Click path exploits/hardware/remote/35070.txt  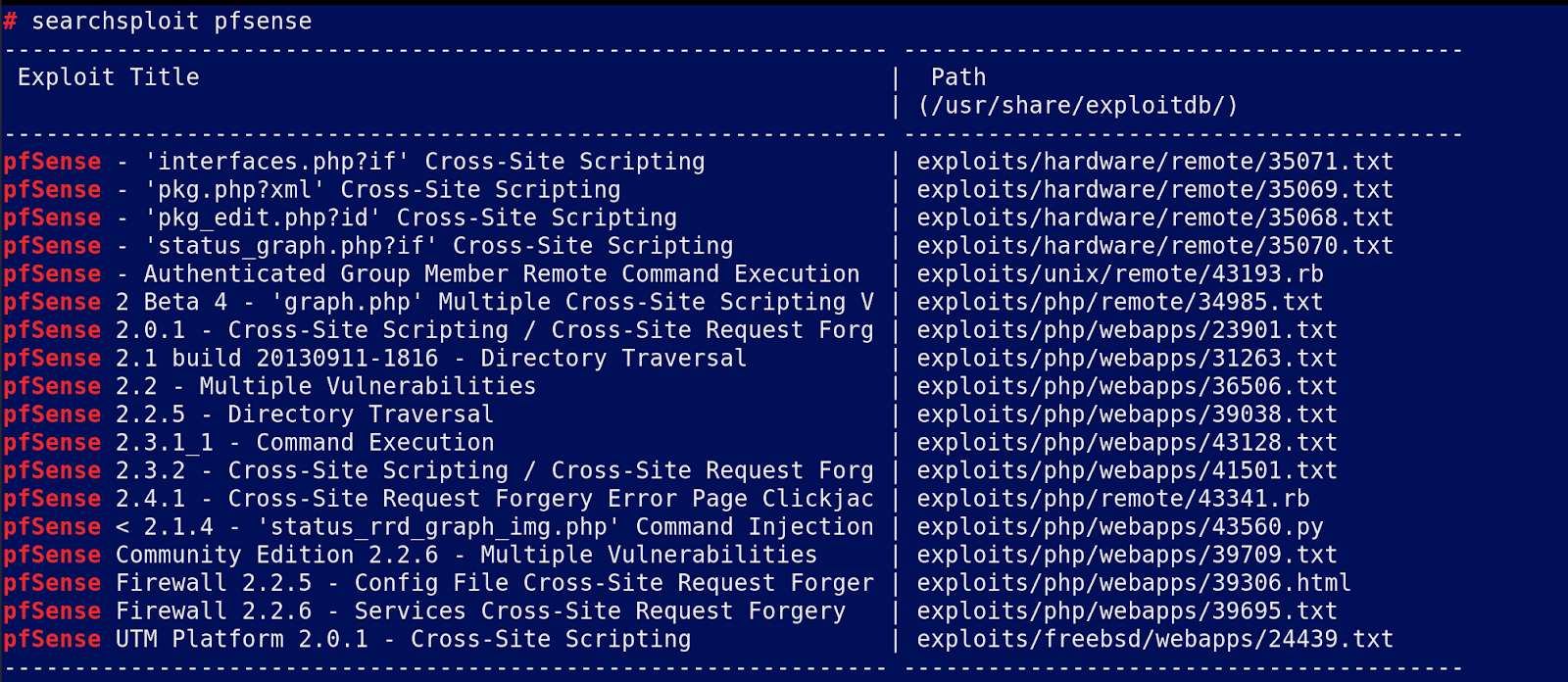pyautogui.click(x=1154, y=246)
